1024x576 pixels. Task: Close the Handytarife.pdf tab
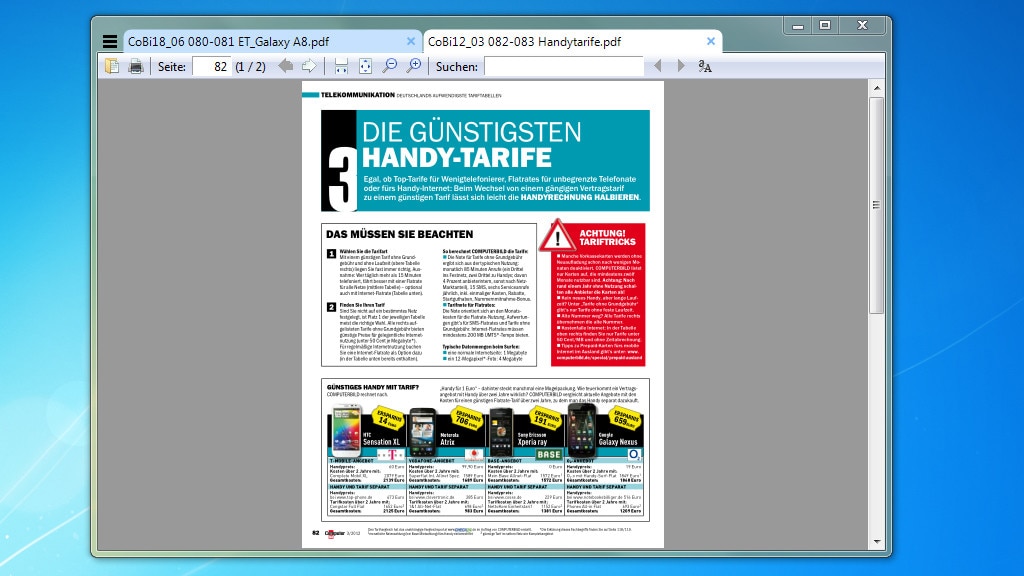(x=710, y=41)
